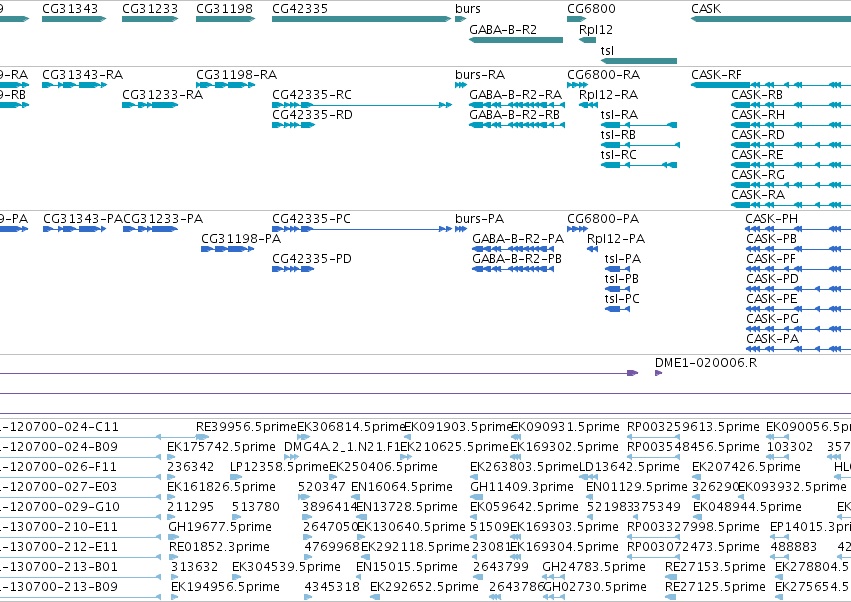
Task: Click transcript CASK-RE
Action: tap(791, 165)
